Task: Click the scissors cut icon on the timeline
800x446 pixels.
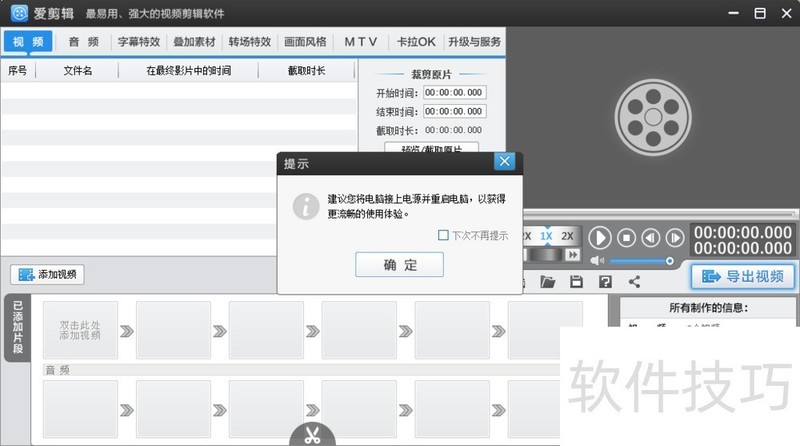Action: (x=311, y=437)
